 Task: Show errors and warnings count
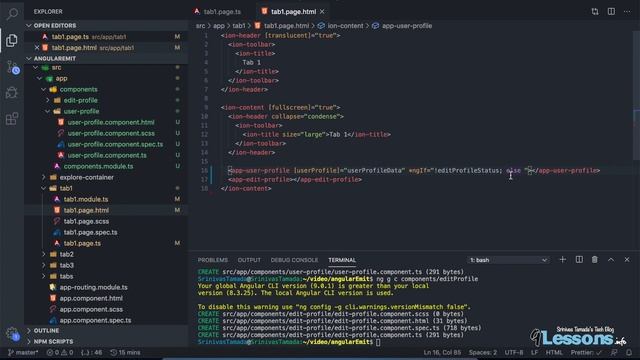[60, 352]
